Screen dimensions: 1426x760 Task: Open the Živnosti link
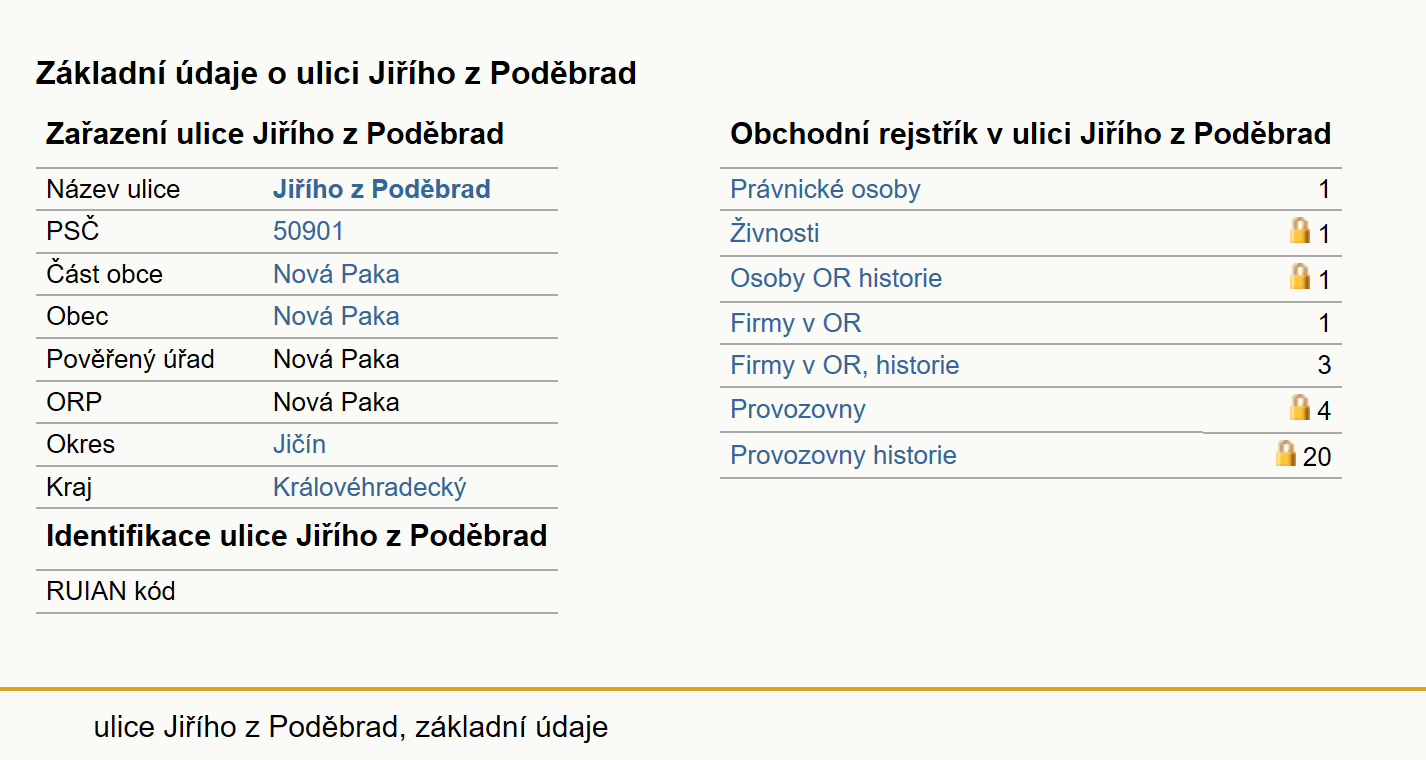pyautogui.click(x=775, y=233)
